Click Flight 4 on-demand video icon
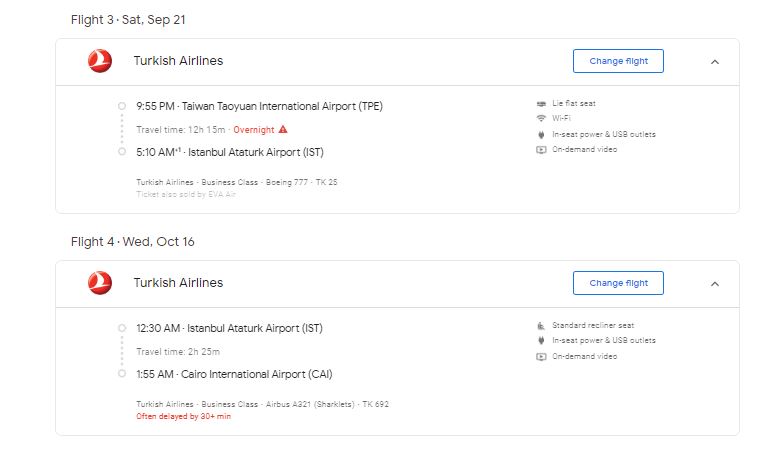 click(x=541, y=357)
